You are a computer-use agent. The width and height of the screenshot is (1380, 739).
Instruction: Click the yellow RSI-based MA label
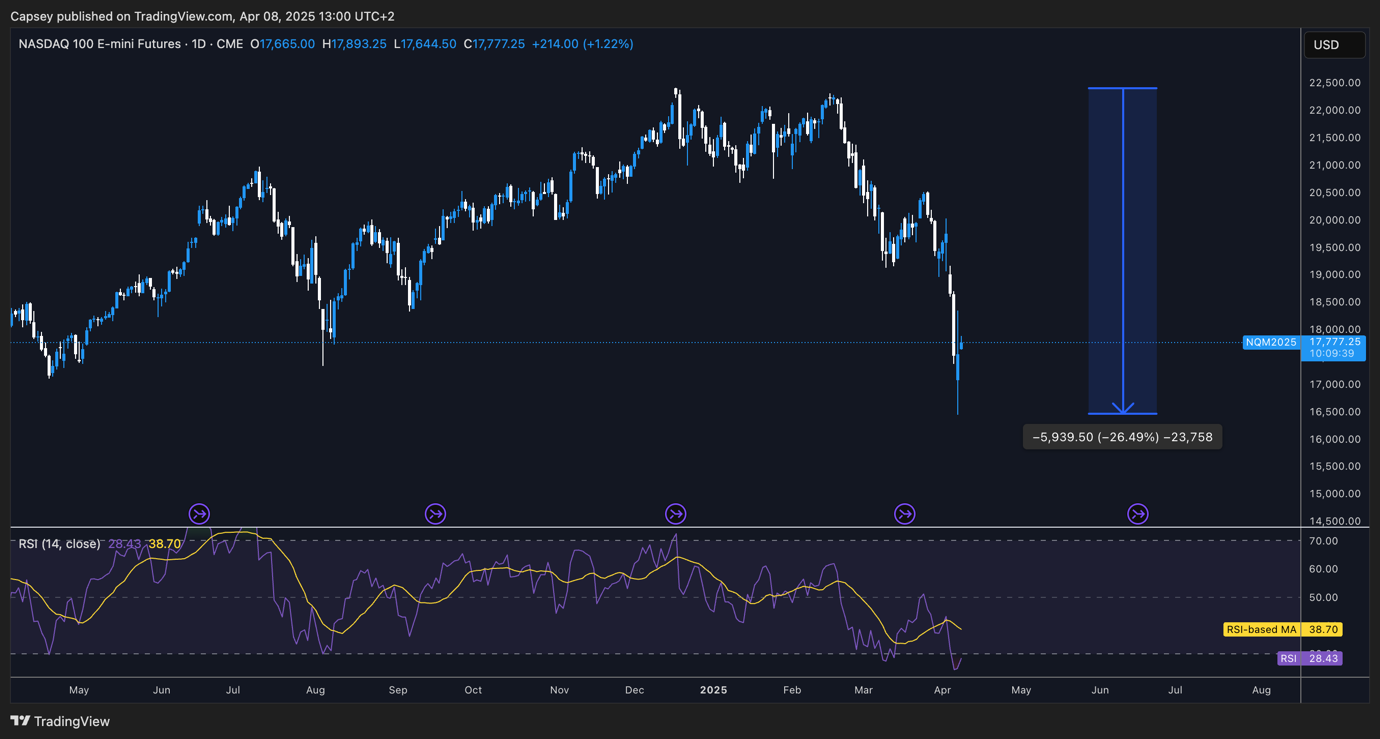click(1262, 630)
